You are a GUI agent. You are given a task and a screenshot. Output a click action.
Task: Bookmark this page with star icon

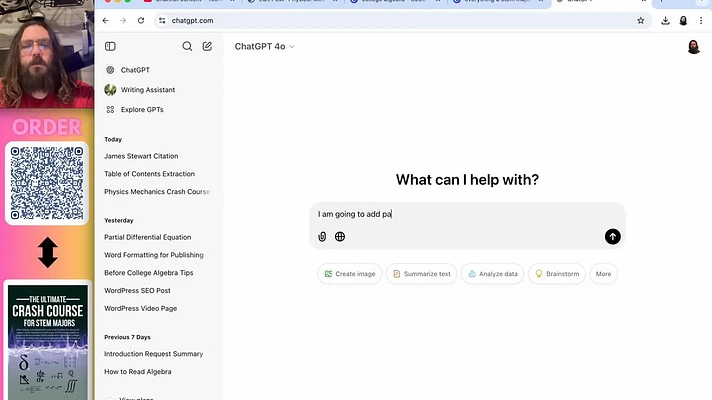(x=640, y=20)
